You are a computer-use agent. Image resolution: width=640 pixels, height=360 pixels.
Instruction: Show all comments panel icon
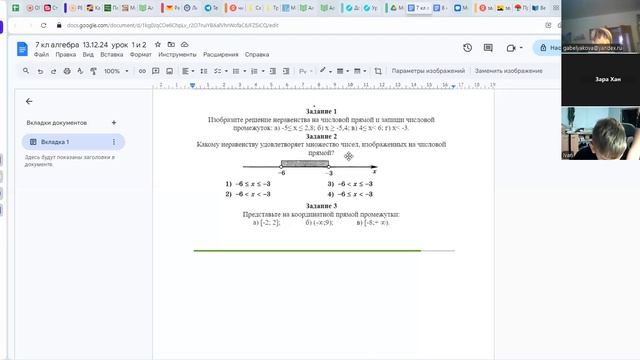[488, 48]
